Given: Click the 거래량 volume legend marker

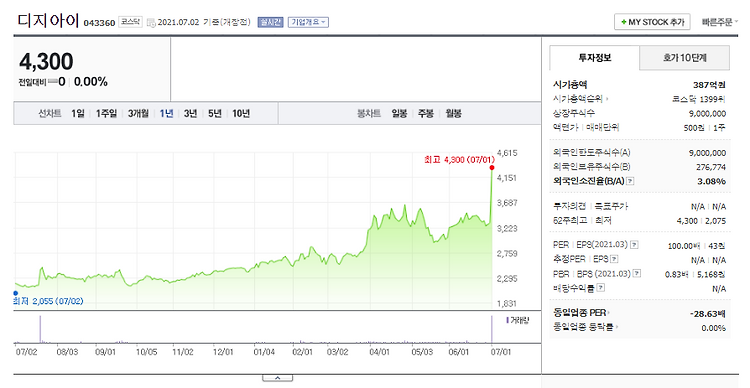Looking at the screenshot, I should pos(507,320).
